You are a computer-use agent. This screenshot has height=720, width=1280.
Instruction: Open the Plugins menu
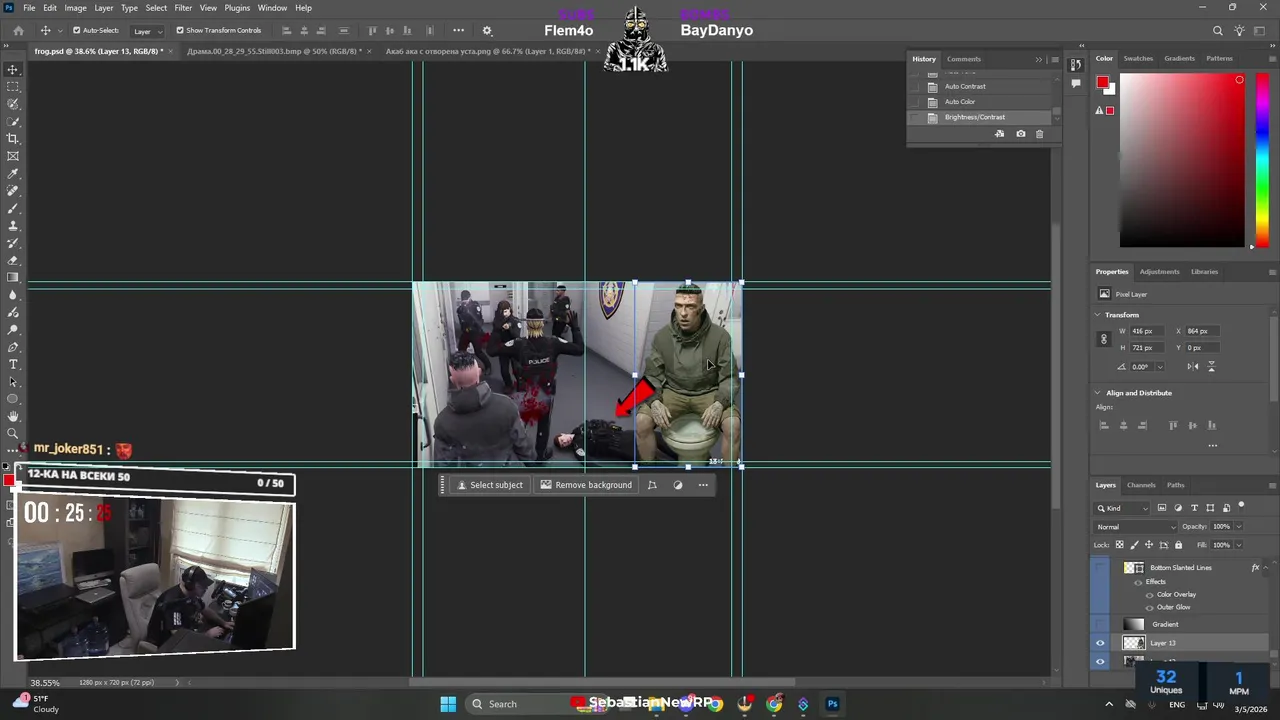click(x=237, y=8)
